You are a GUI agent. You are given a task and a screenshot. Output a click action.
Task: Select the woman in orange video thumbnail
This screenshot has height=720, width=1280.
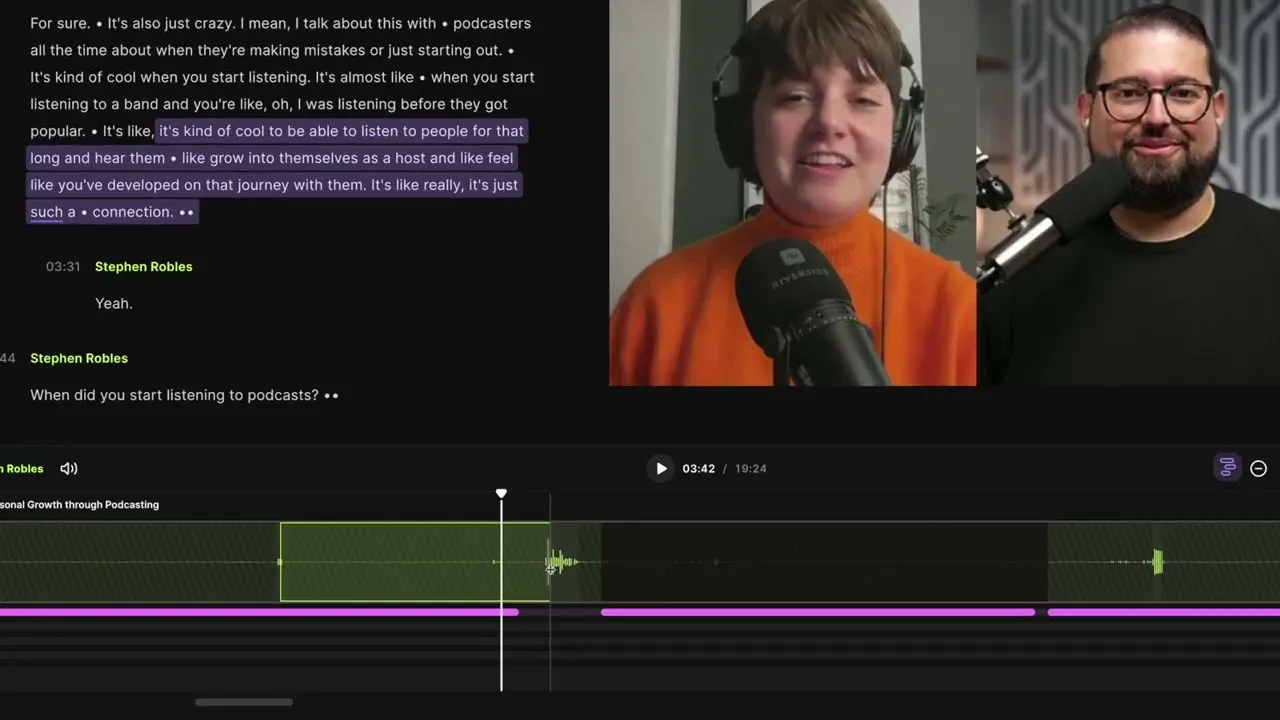pos(793,192)
